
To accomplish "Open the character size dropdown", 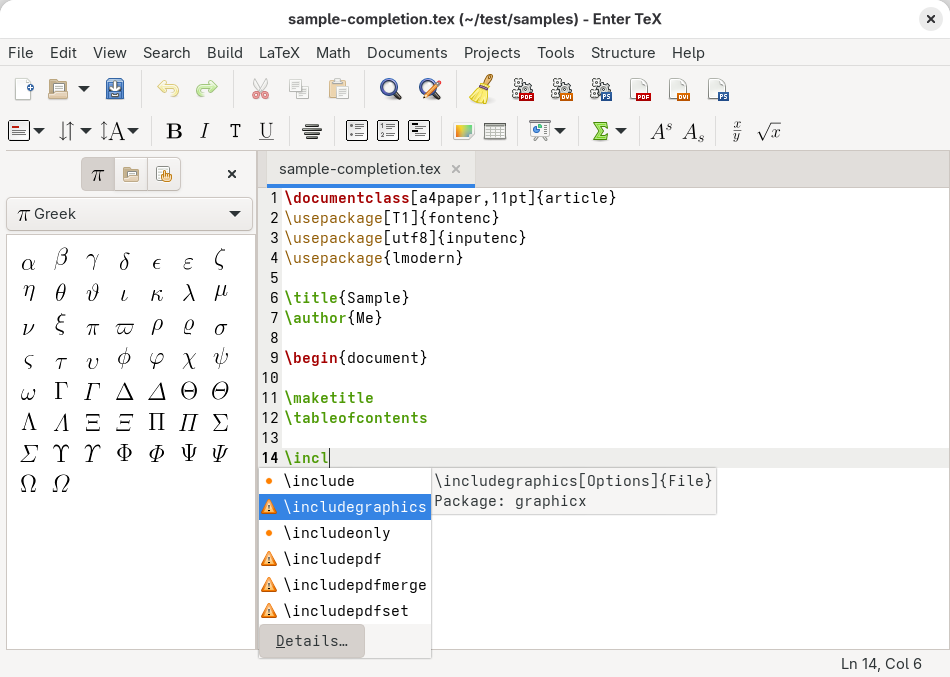I will pyautogui.click(x=119, y=131).
